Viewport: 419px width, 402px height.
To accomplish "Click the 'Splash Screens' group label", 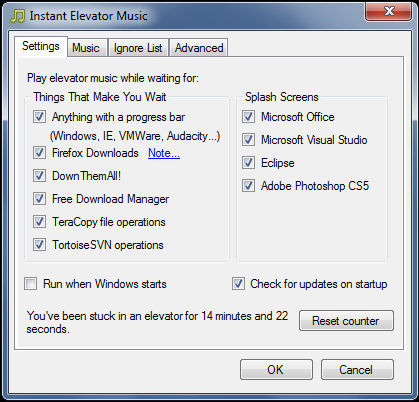I will pos(282,97).
